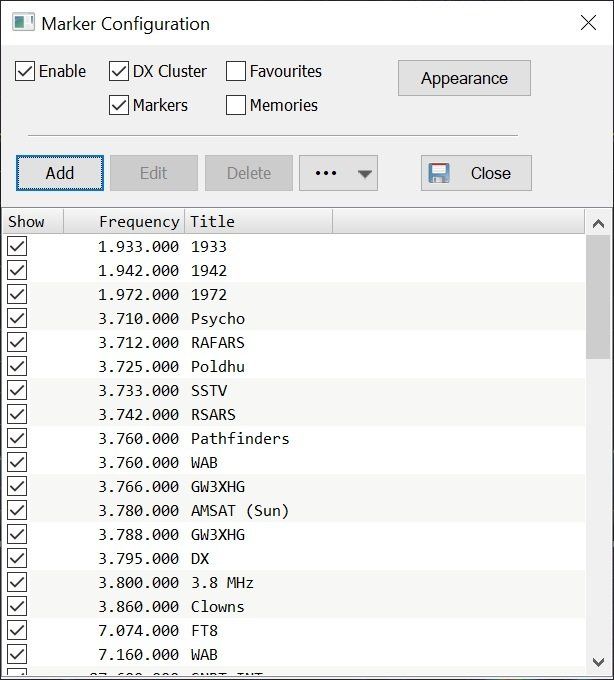The width and height of the screenshot is (614, 680).
Task: Close the window with the X button
Action: coord(588,23)
